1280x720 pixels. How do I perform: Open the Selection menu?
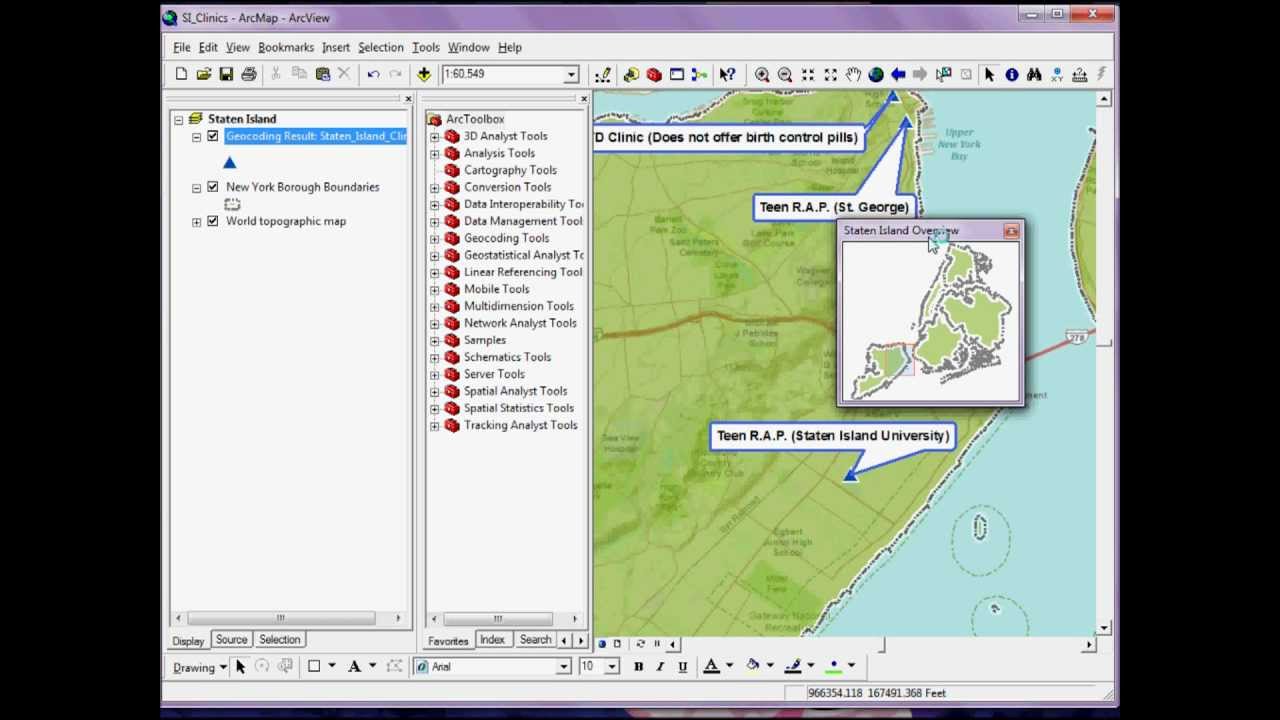[x=381, y=47]
